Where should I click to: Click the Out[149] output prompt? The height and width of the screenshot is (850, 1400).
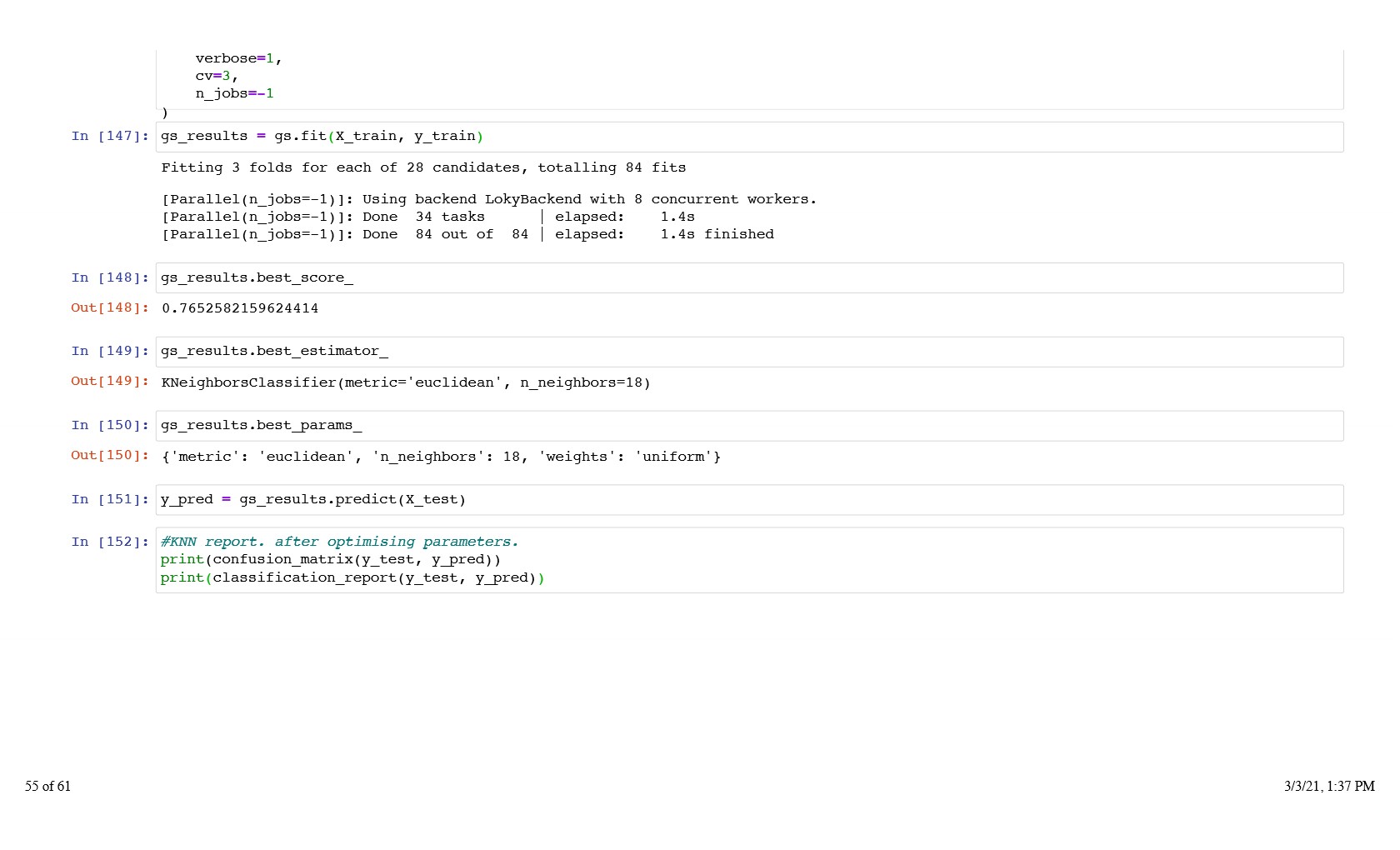tap(110, 382)
